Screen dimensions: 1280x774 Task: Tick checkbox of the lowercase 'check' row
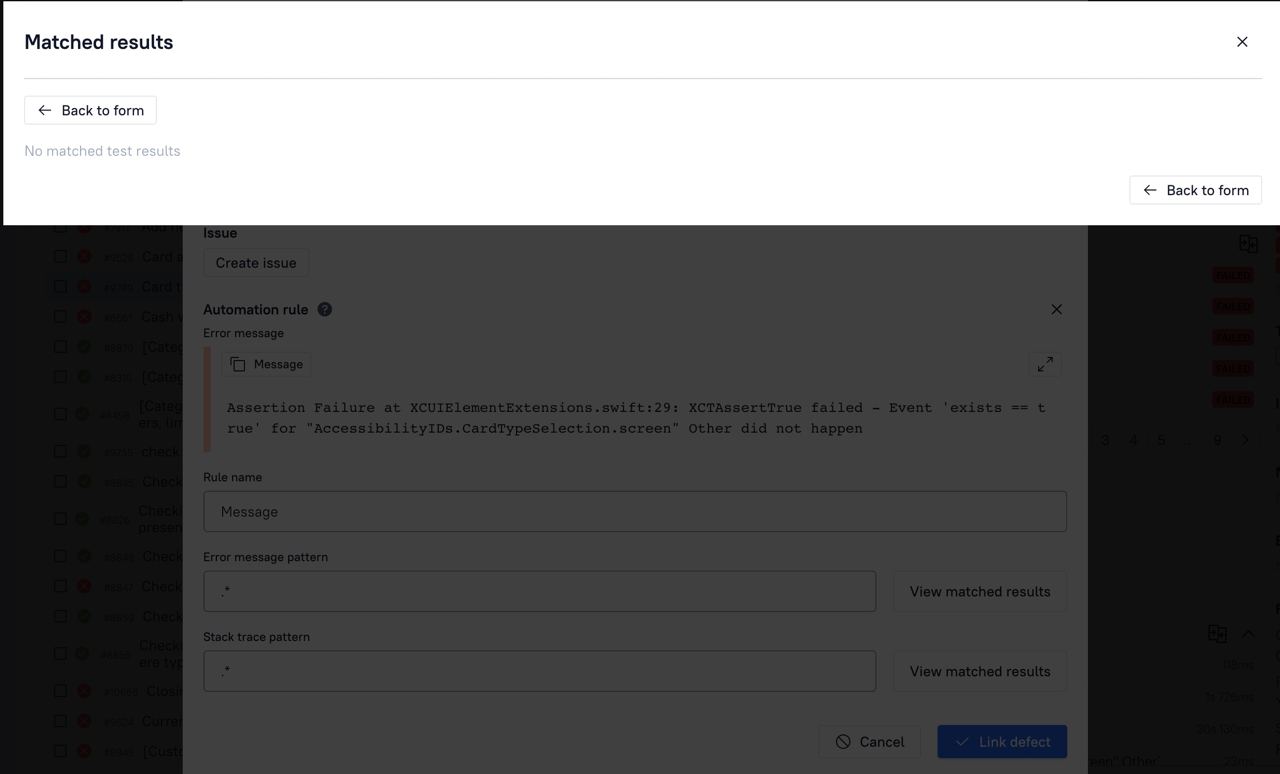click(61, 451)
